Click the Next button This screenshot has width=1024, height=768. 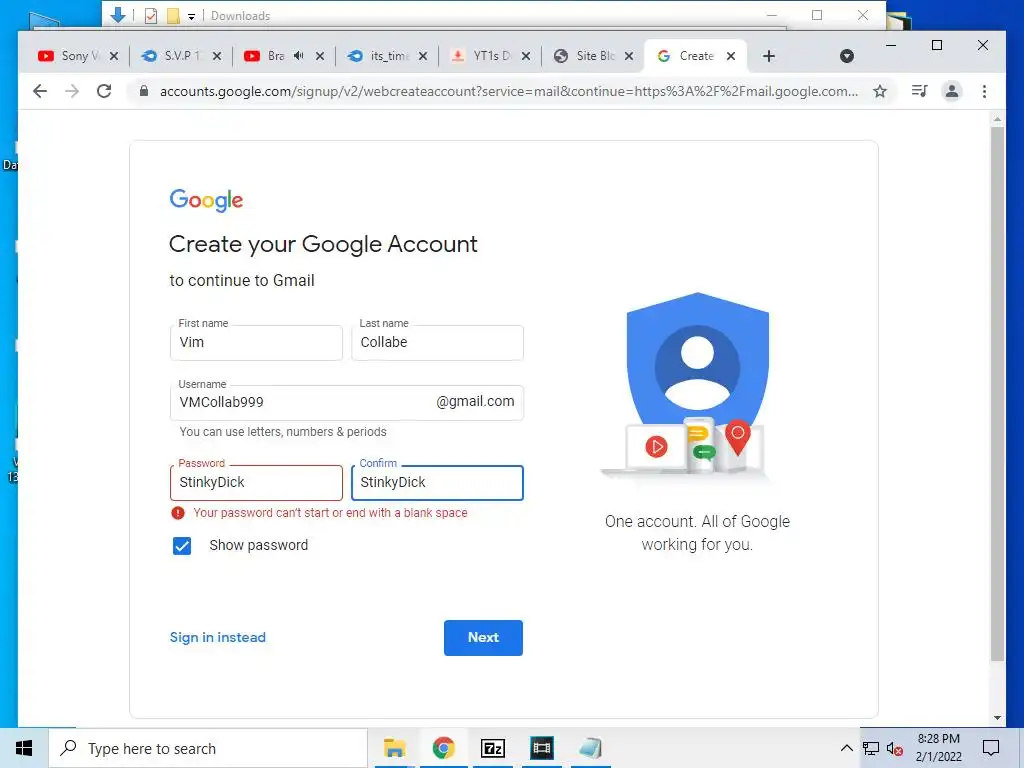coord(483,637)
